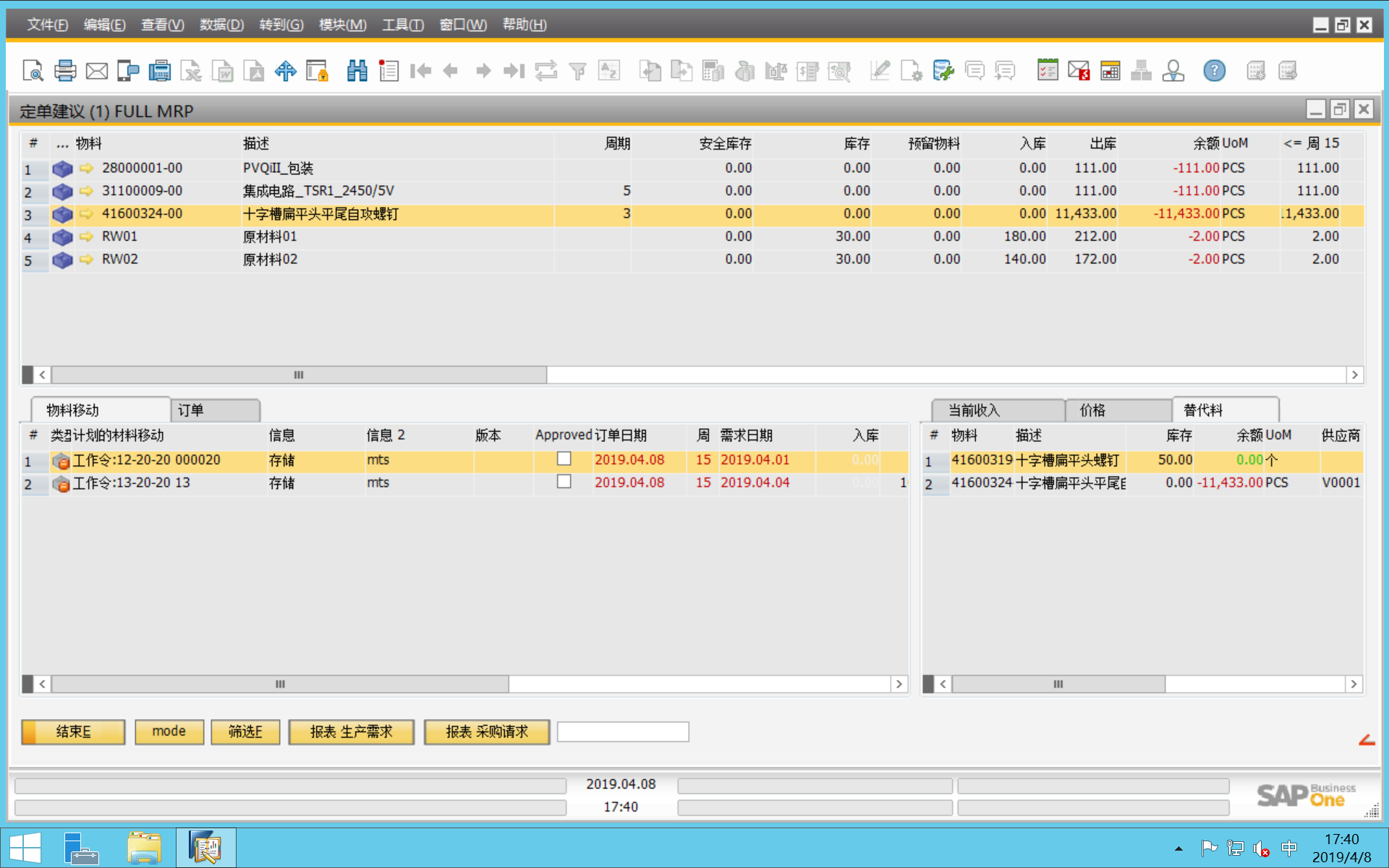Switch to the 物料移动 tab
This screenshot has height=868, width=1389.
[x=101, y=410]
